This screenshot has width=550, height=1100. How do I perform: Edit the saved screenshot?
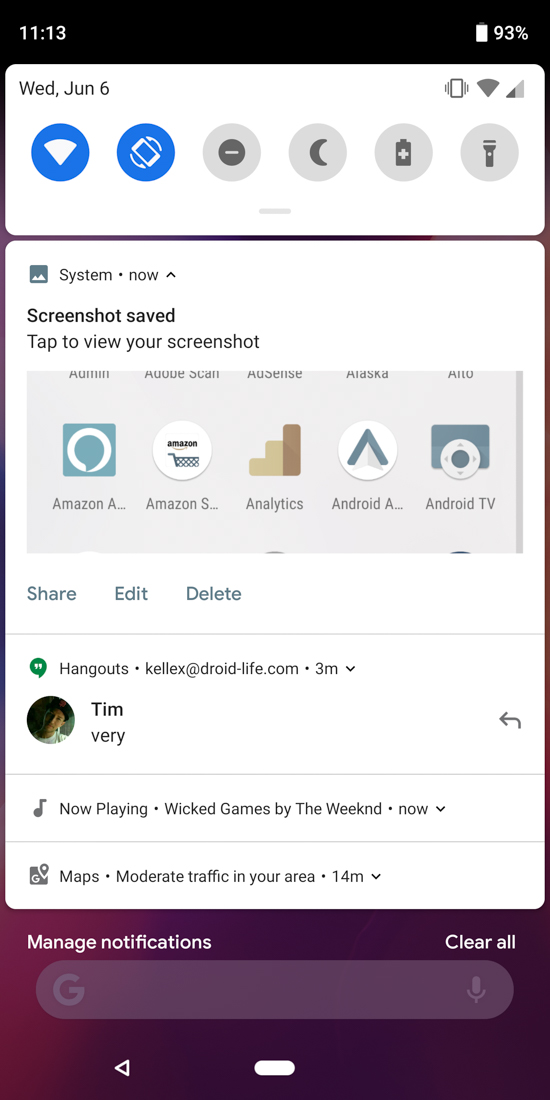click(x=131, y=594)
